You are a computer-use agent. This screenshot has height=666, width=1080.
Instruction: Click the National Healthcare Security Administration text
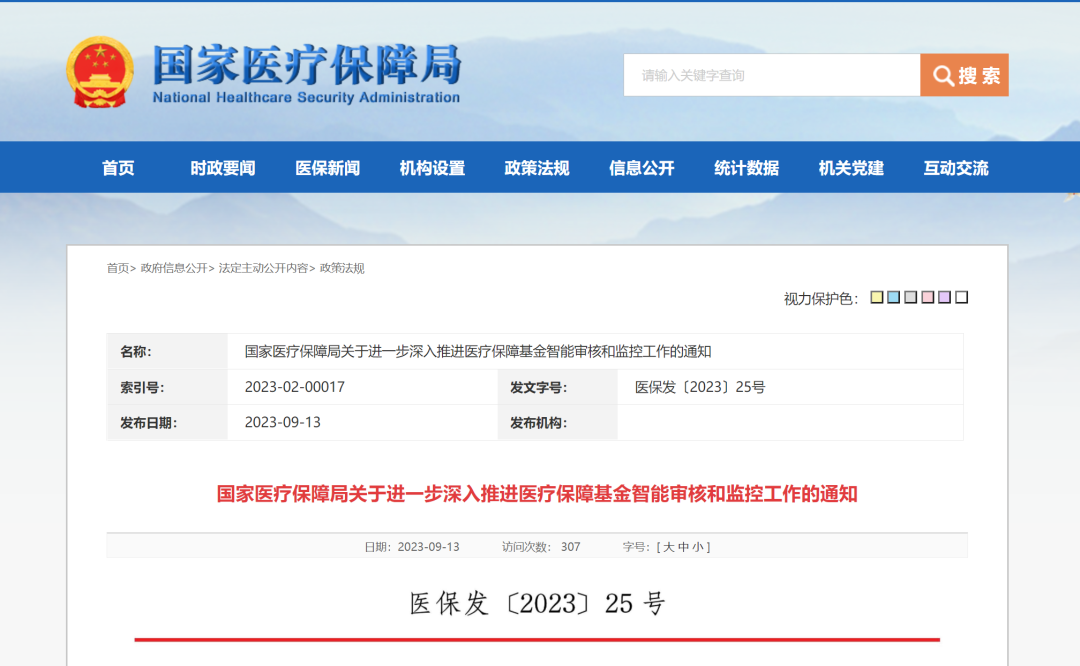pyautogui.click(x=306, y=98)
